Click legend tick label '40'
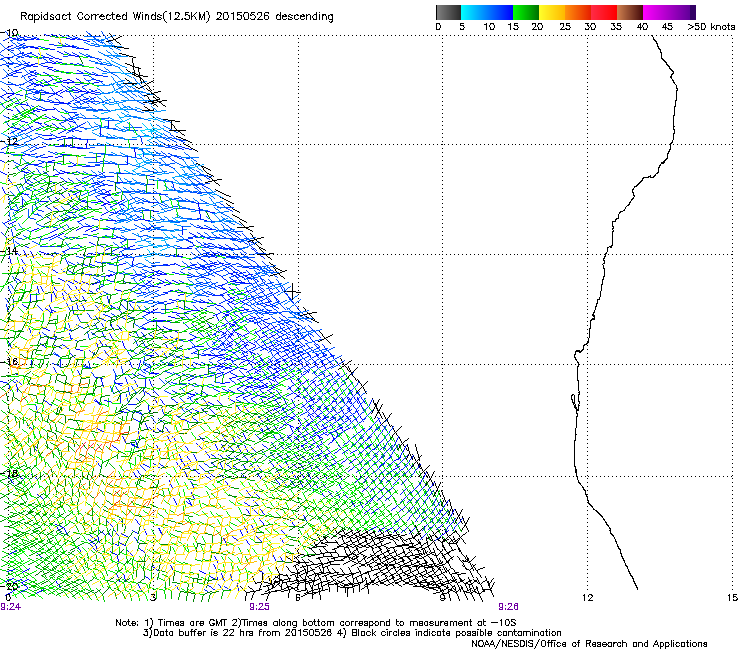Image resolution: width=740 pixels, height=650 pixels. coord(642,27)
